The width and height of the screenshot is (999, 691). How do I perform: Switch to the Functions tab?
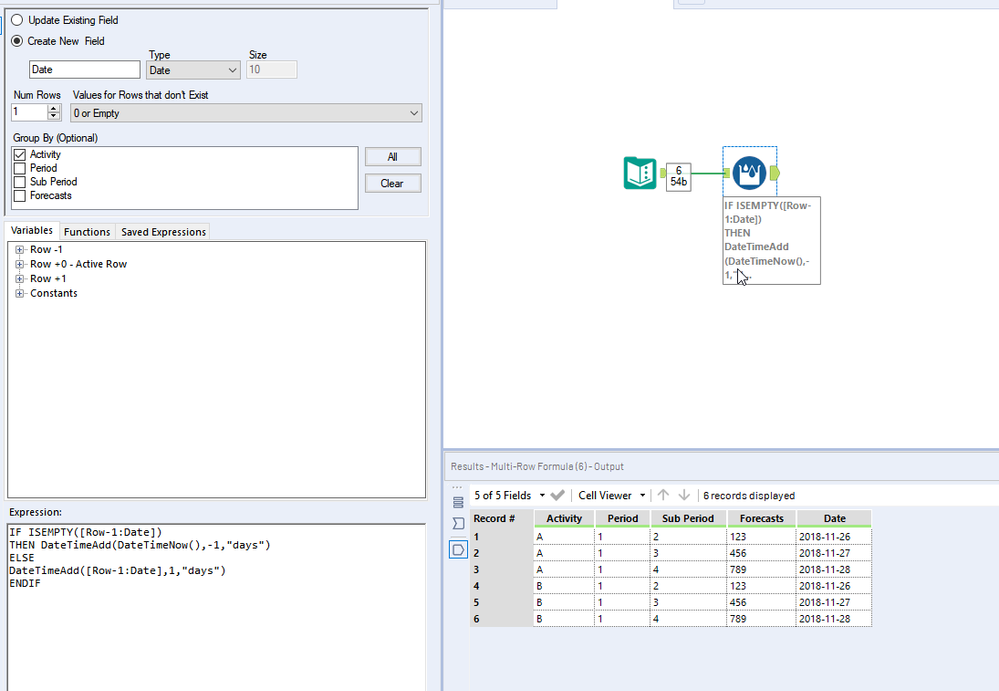[x=87, y=232]
